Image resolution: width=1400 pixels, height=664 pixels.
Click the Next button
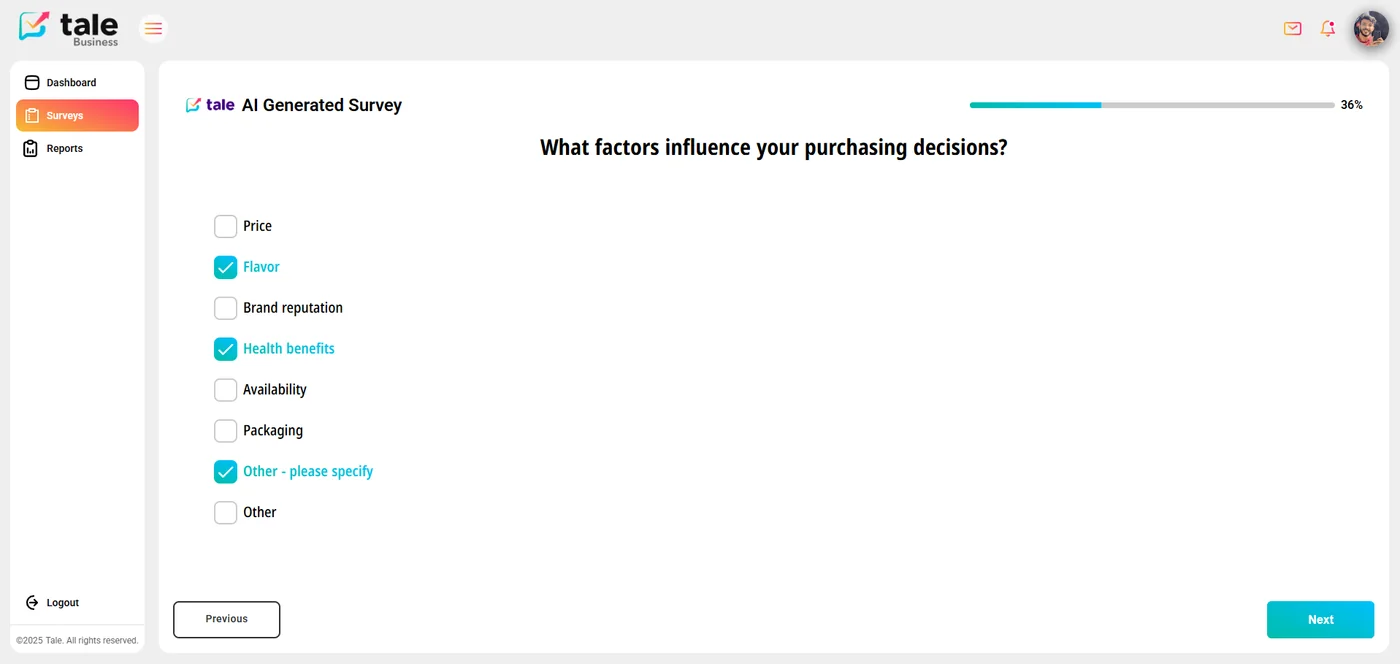[1320, 619]
